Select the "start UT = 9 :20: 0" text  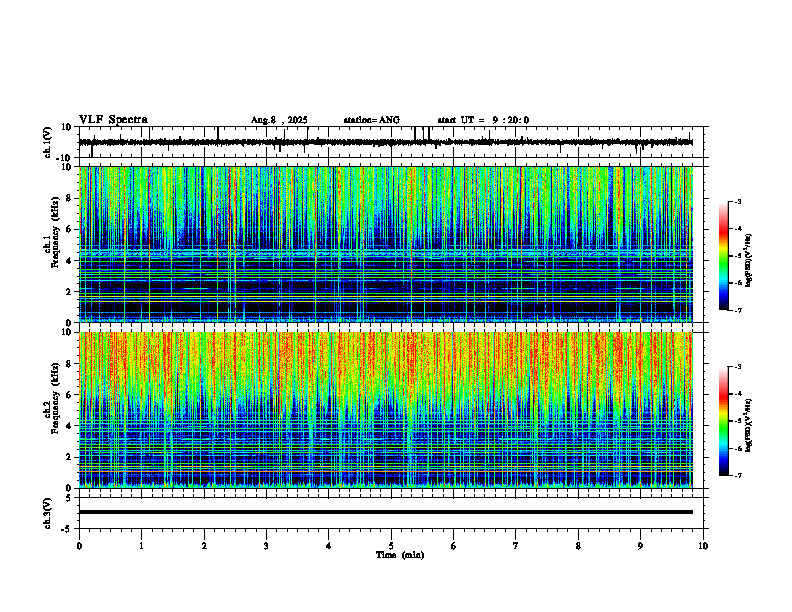tap(483, 120)
